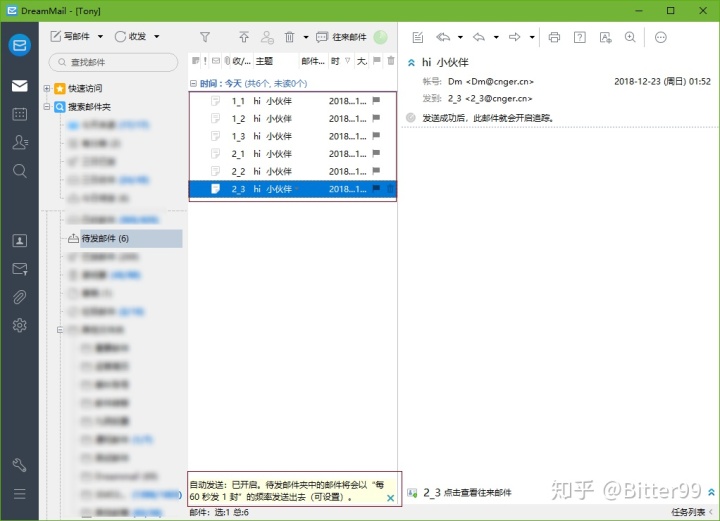Open the Contacts view in sidebar
The width and height of the screenshot is (720, 521).
[x=19, y=143]
